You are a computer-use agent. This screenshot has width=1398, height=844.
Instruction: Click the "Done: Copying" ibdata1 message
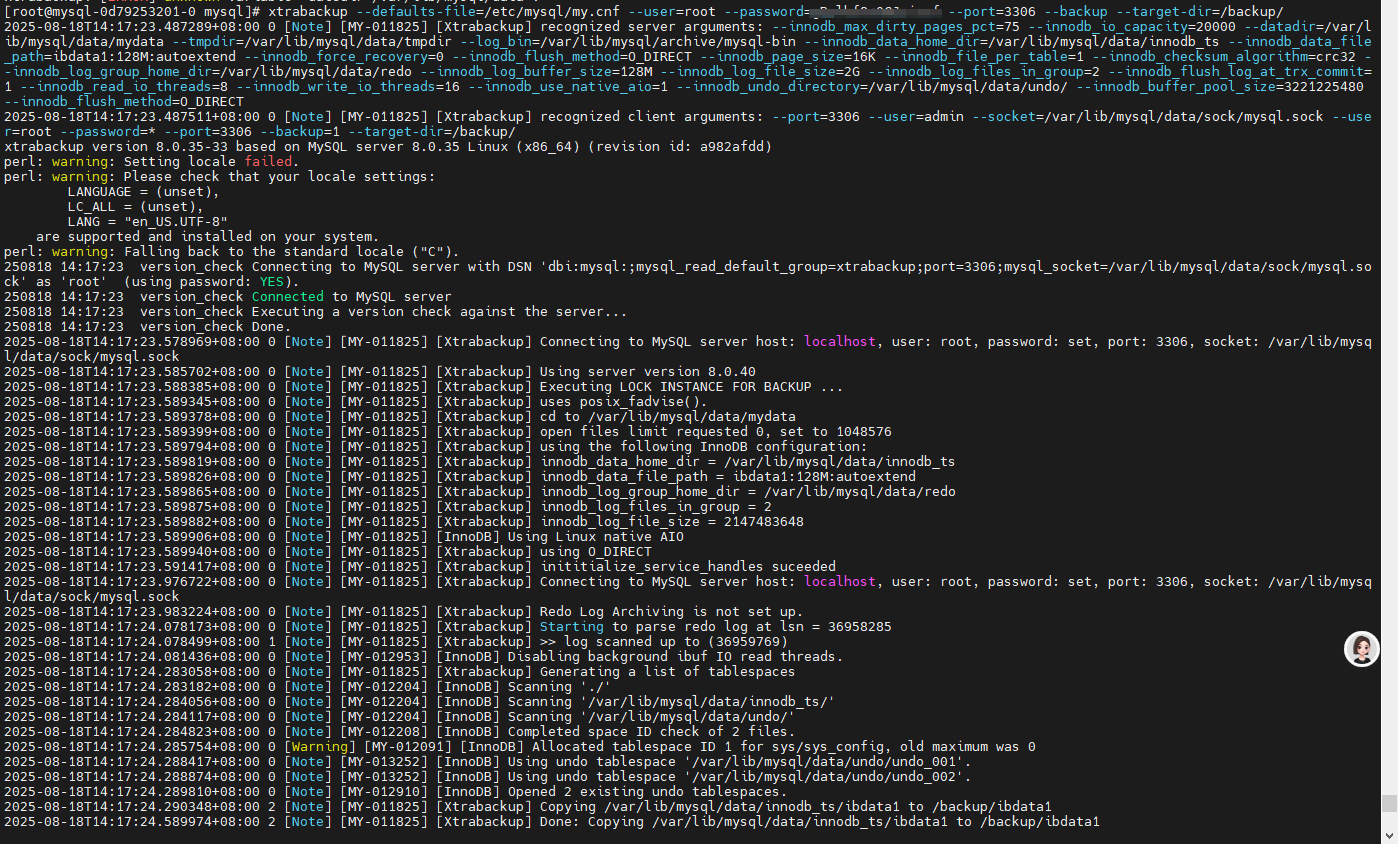[x=819, y=822]
